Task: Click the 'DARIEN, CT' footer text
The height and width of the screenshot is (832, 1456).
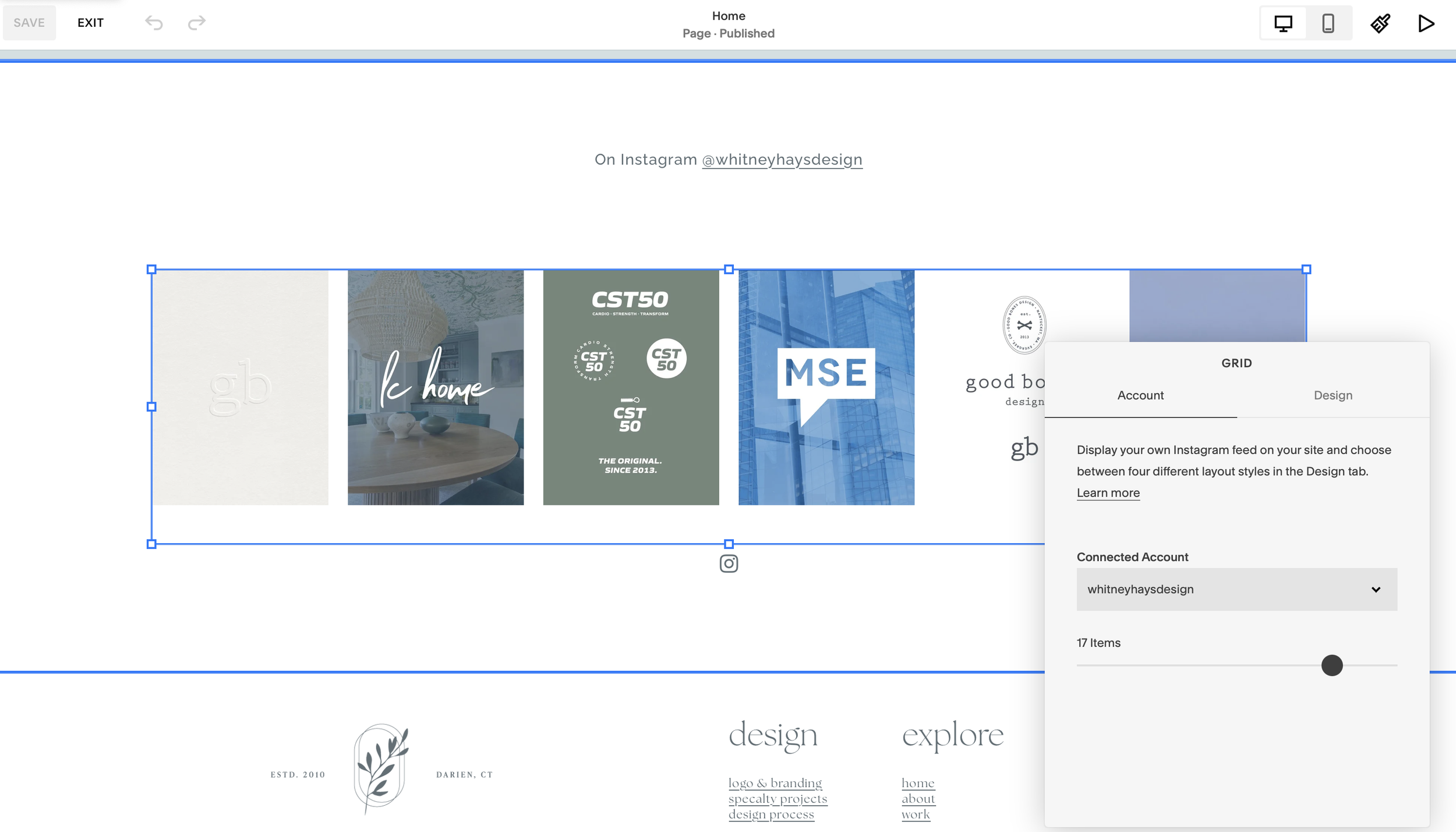Action: pyautogui.click(x=464, y=775)
